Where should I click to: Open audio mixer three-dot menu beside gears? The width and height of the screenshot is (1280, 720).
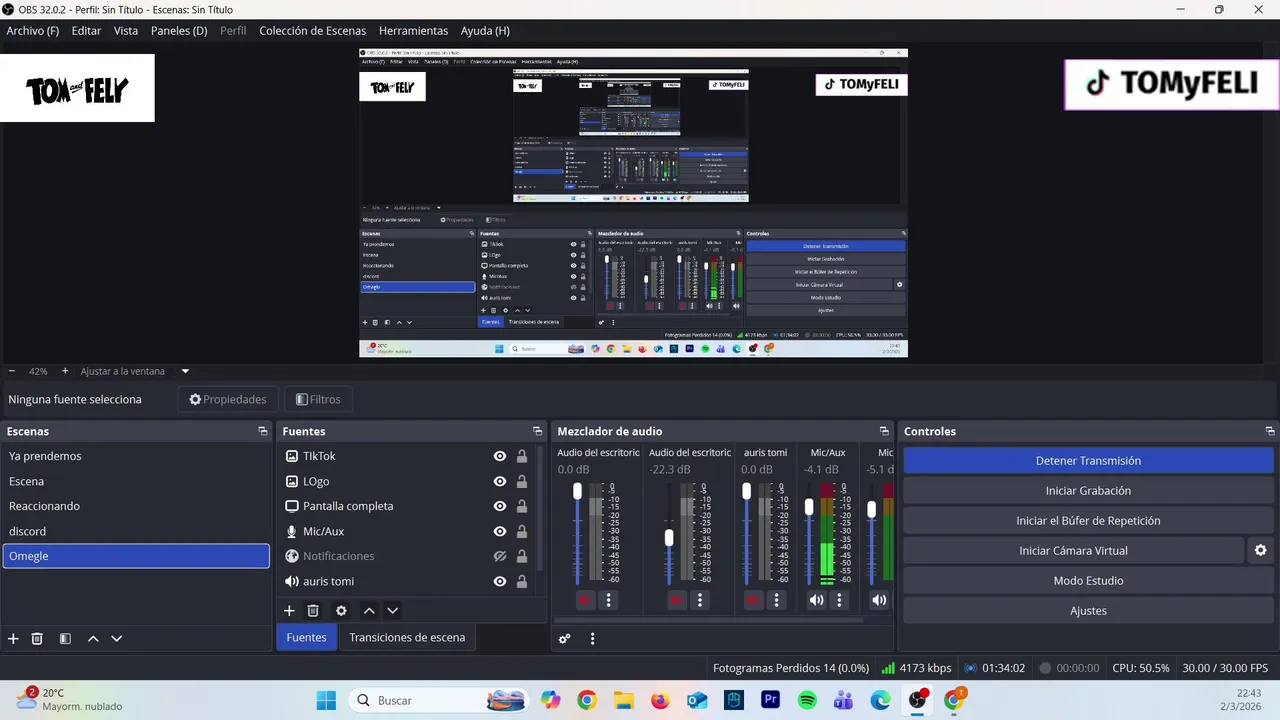592,638
